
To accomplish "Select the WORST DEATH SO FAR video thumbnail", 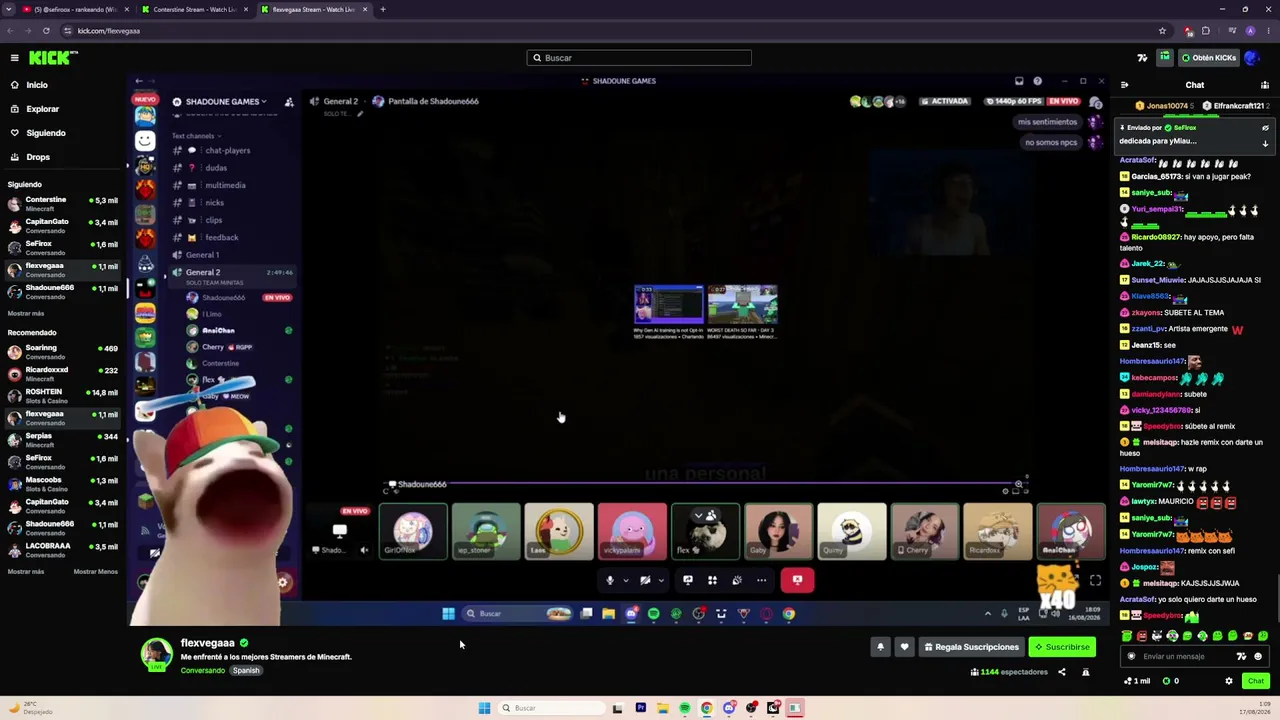I will point(742,304).
